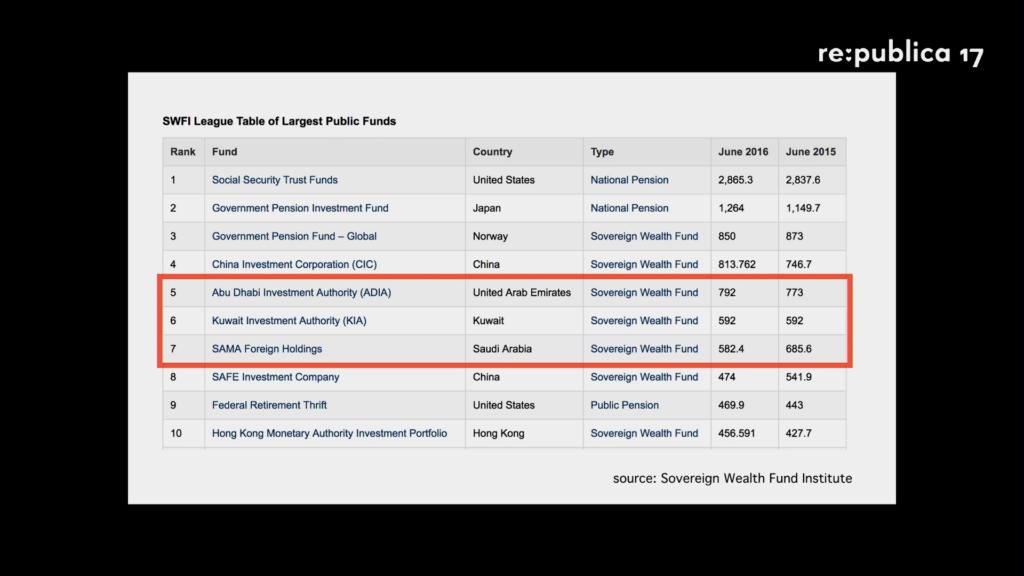Click National Pension type in Social Security row
The width and height of the screenshot is (1024, 576).
pyautogui.click(x=629, y=180)
